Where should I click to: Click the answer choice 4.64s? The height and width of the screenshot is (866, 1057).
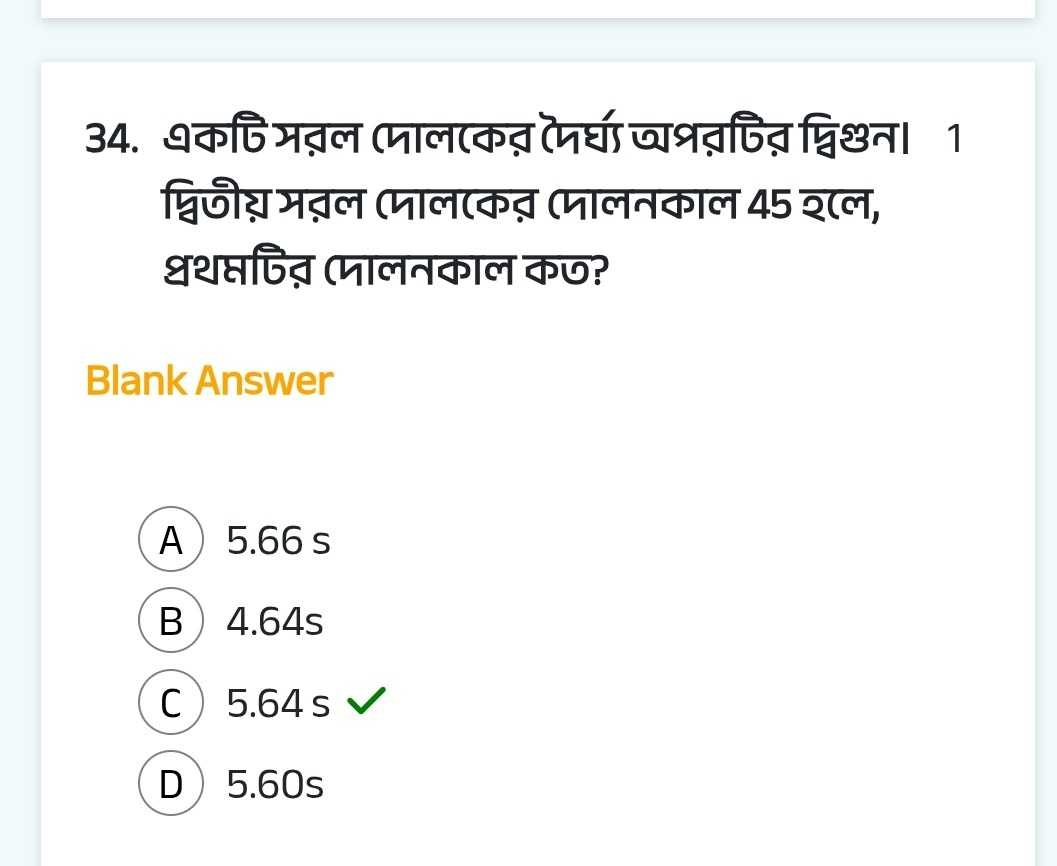[x=274, y=621]
